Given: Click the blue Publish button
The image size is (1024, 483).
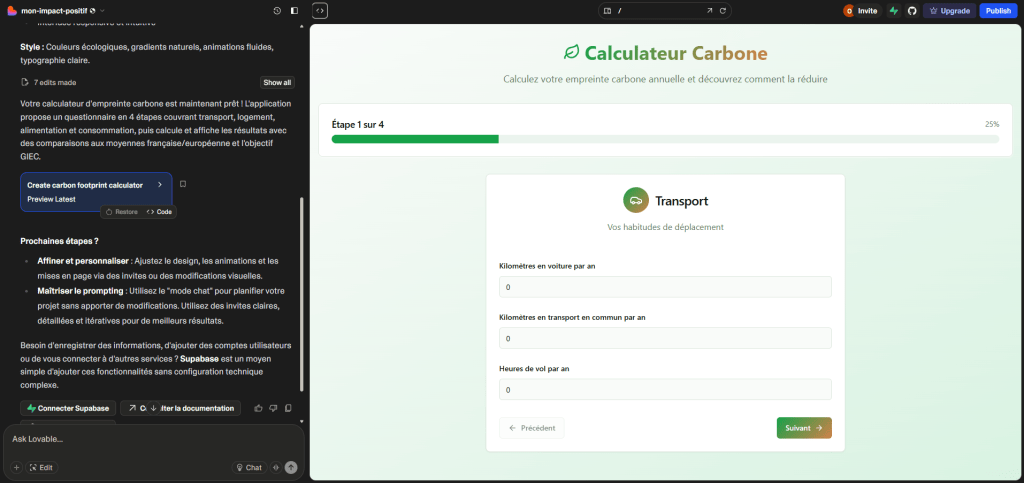Looking at the screenshot, I should 997,10.
